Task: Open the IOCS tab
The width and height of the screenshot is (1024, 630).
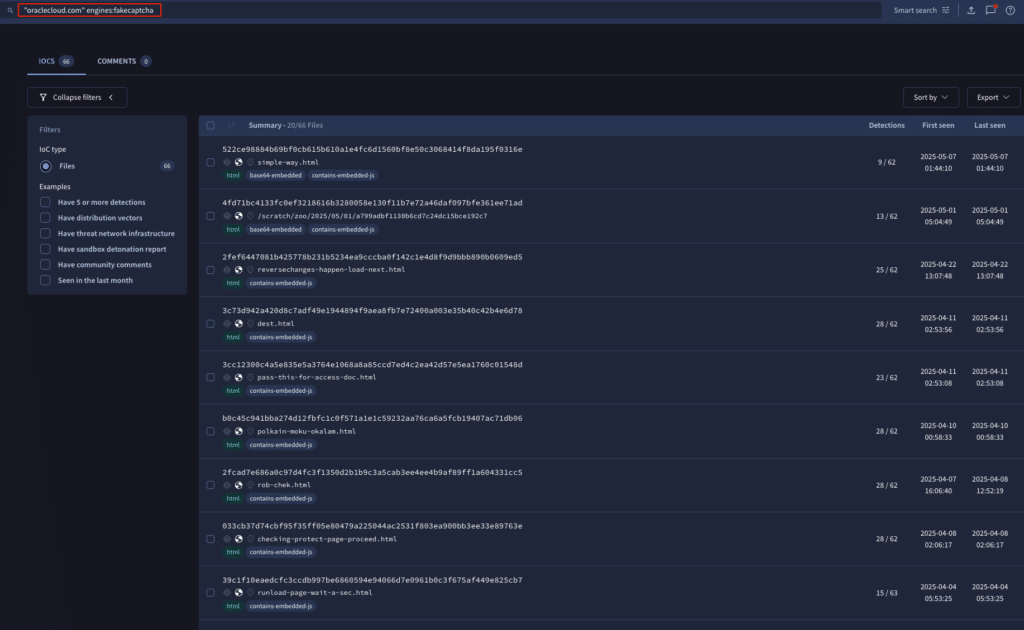Action: (48, 61)
